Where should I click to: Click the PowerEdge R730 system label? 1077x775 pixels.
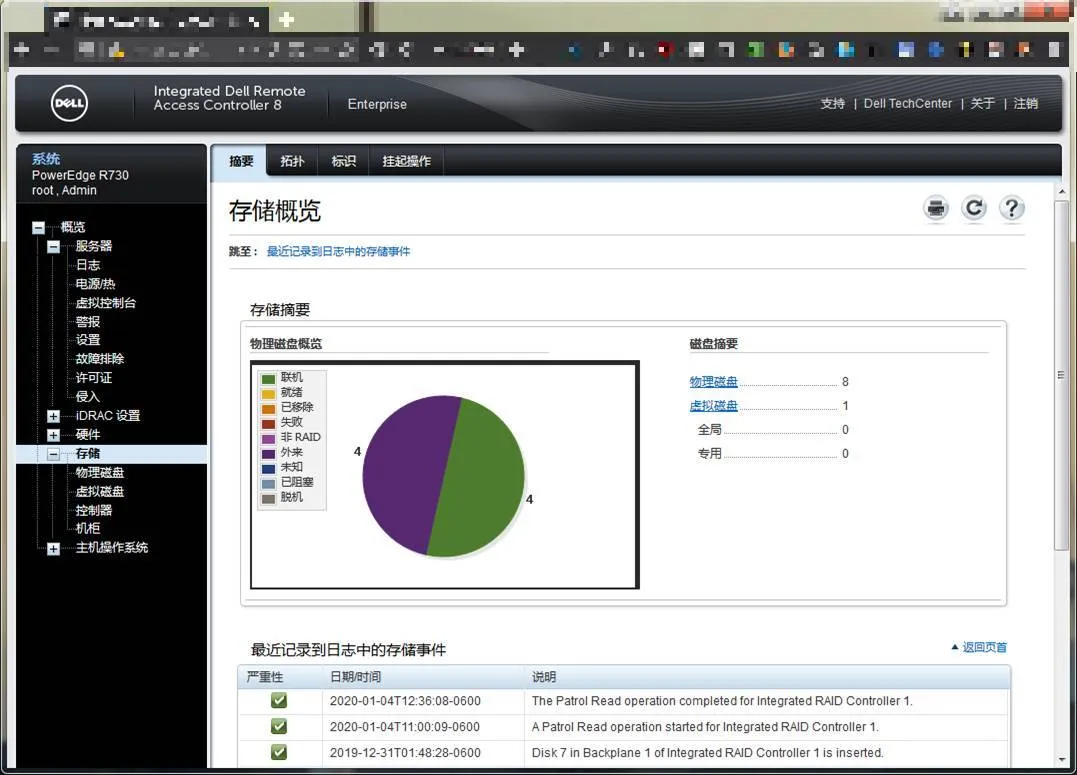pos(80,175)
